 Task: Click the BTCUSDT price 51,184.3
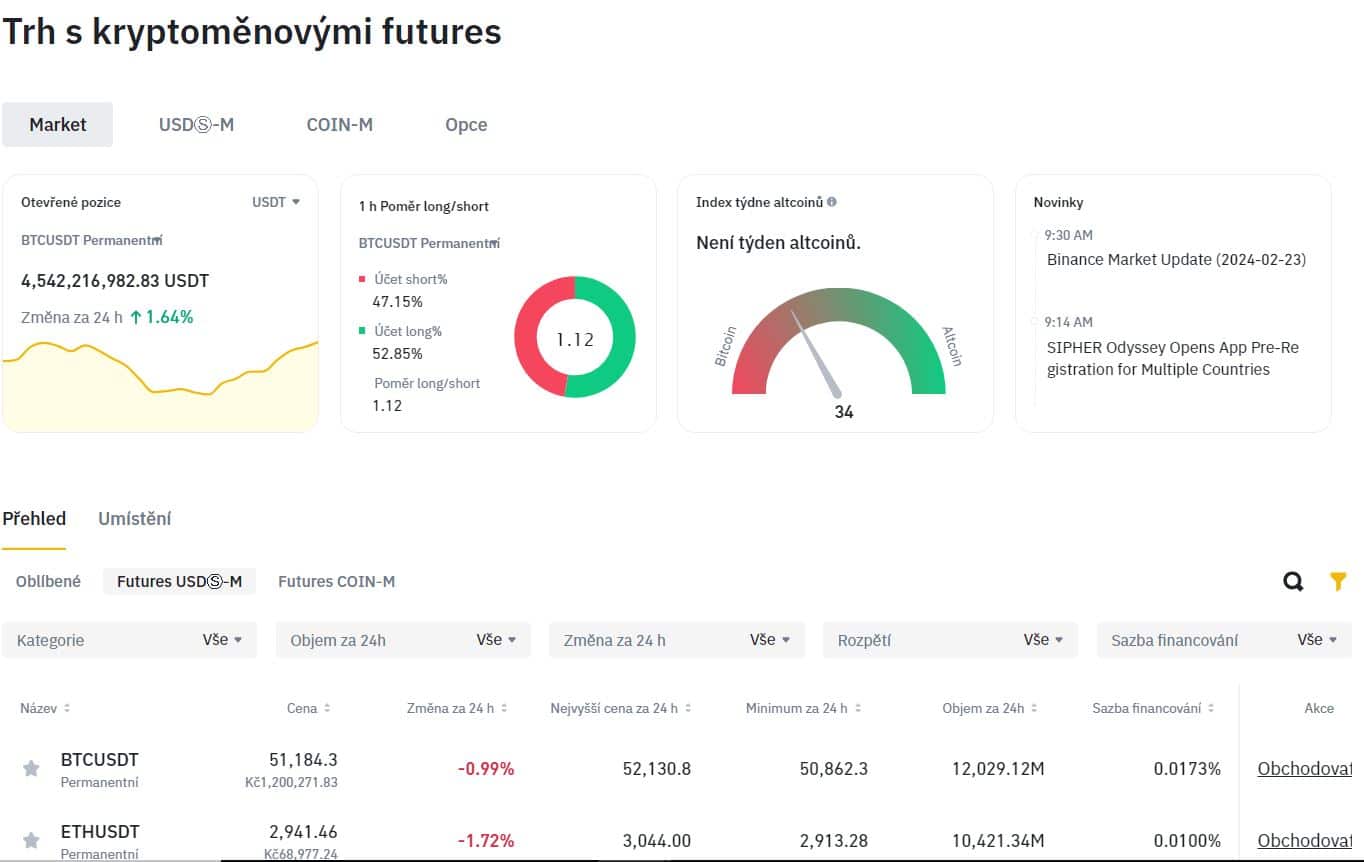click(x=303, y=760)
